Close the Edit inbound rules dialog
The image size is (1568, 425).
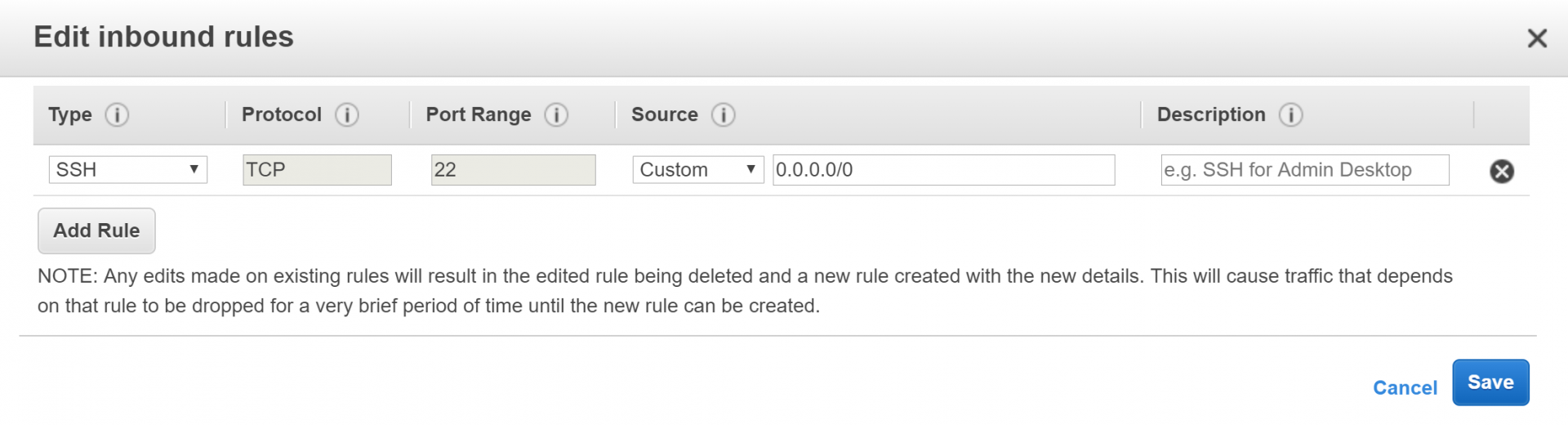coord(1537,38)
